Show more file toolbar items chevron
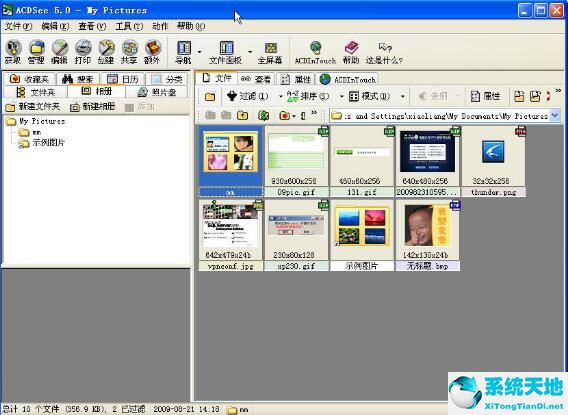The height and width of the screenshot is (415, 568). pyautogui.click(x=558, y=91)
